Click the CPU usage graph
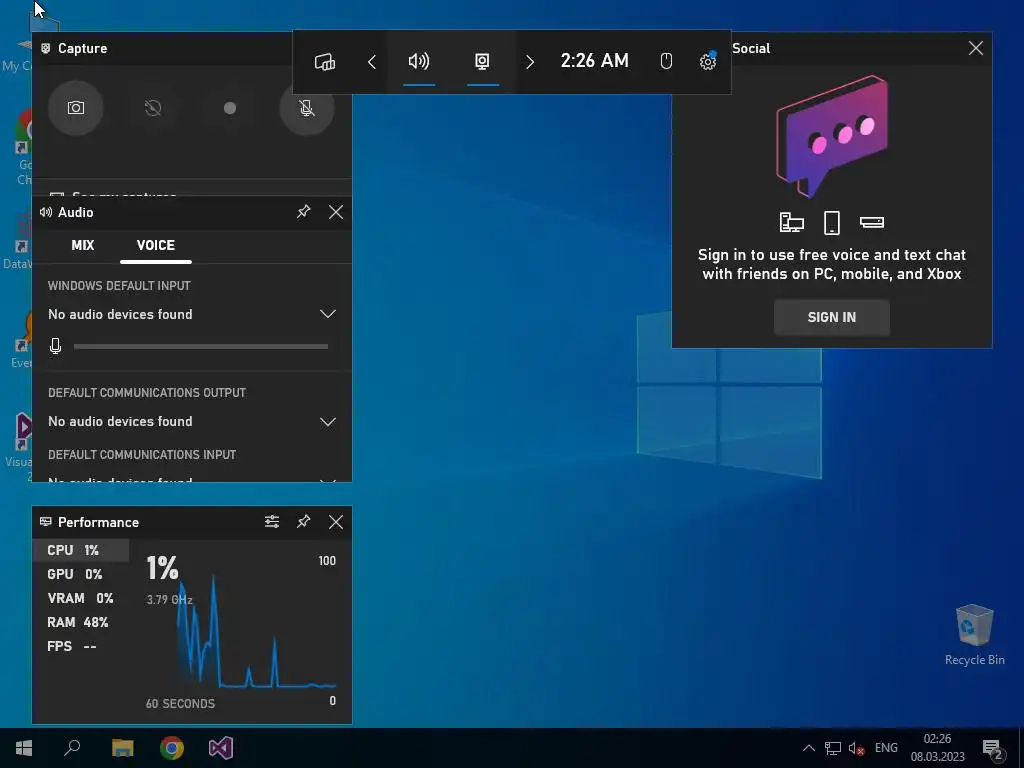The width and height of the screenshot is (1024, 768). 256,632
